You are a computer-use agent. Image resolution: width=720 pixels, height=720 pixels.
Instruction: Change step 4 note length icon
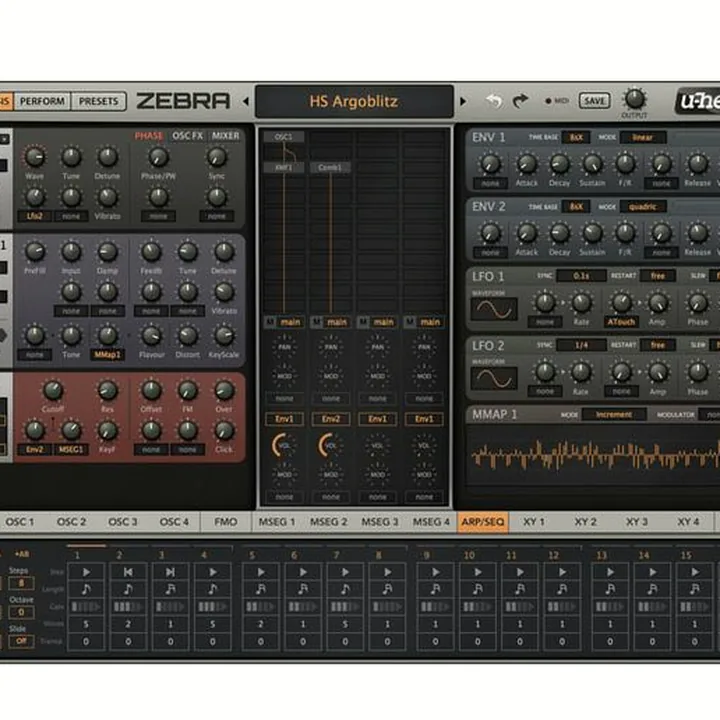(213, 589)
